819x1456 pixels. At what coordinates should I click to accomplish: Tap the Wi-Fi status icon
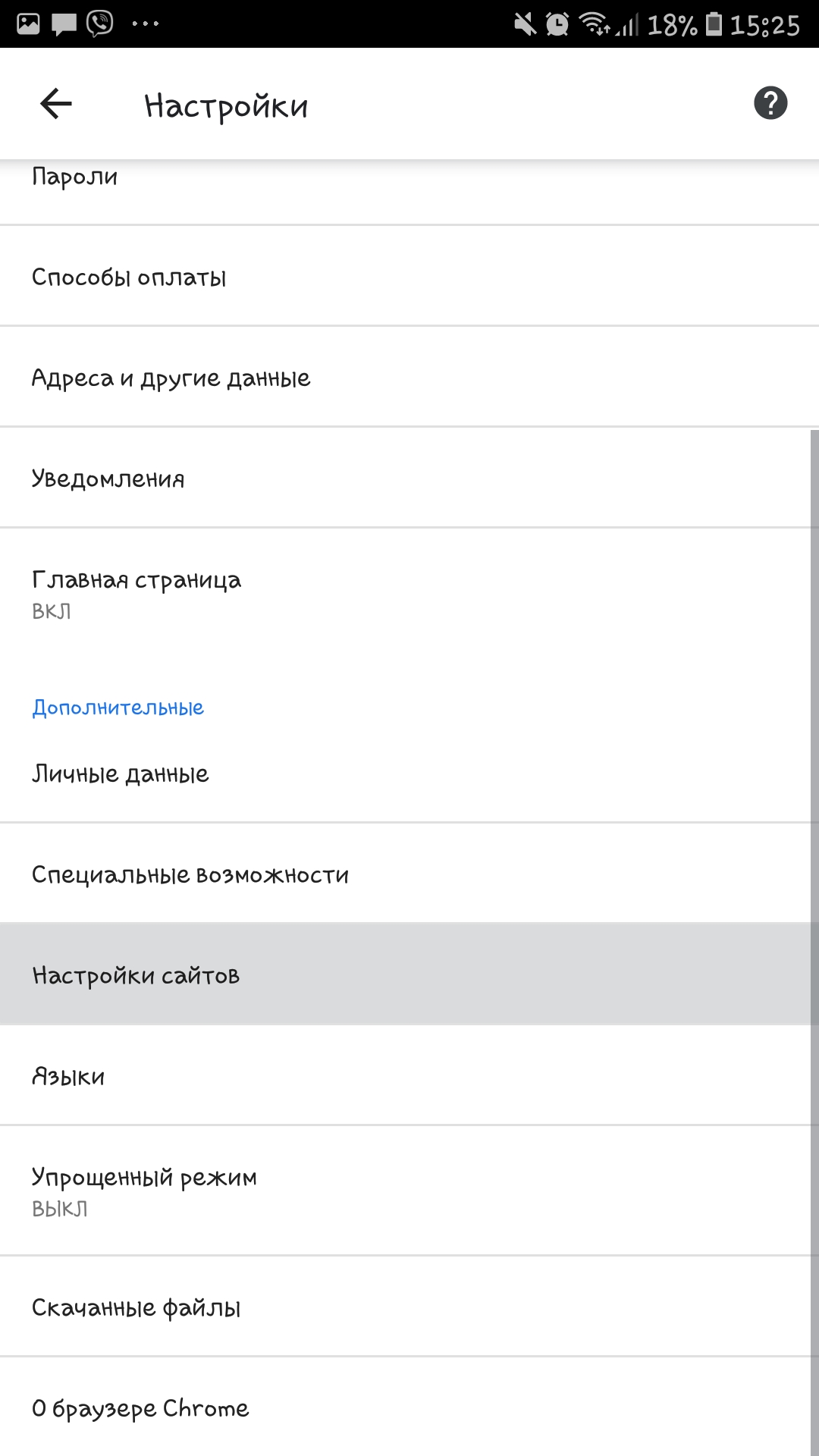point(595,24)
